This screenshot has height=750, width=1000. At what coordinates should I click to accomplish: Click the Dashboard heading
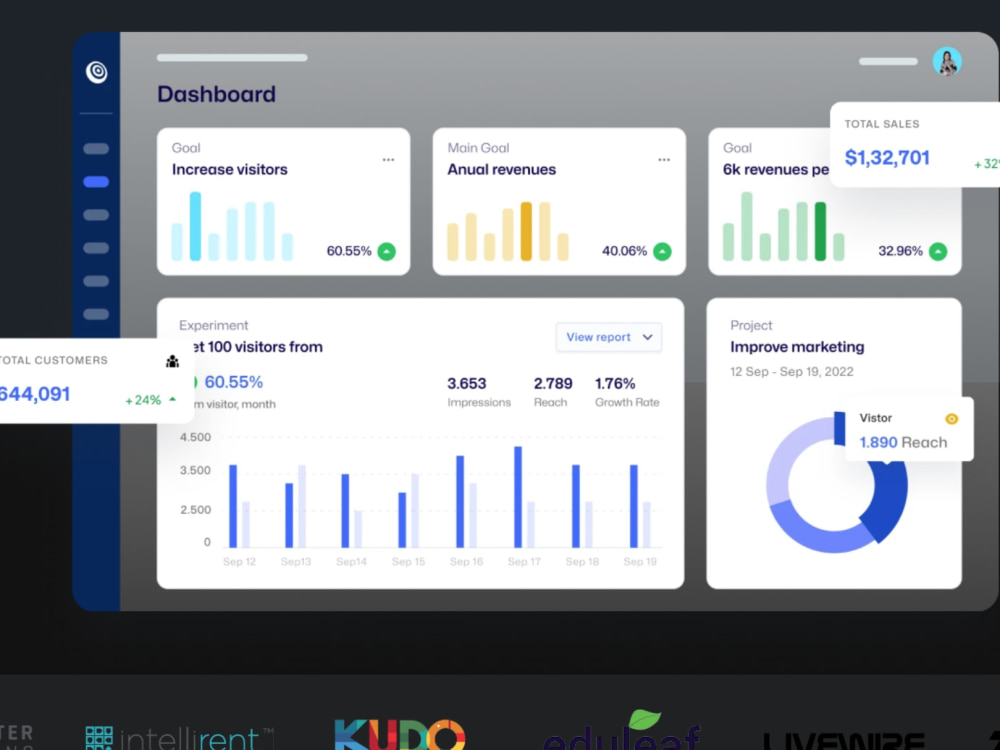coord(217,94)
